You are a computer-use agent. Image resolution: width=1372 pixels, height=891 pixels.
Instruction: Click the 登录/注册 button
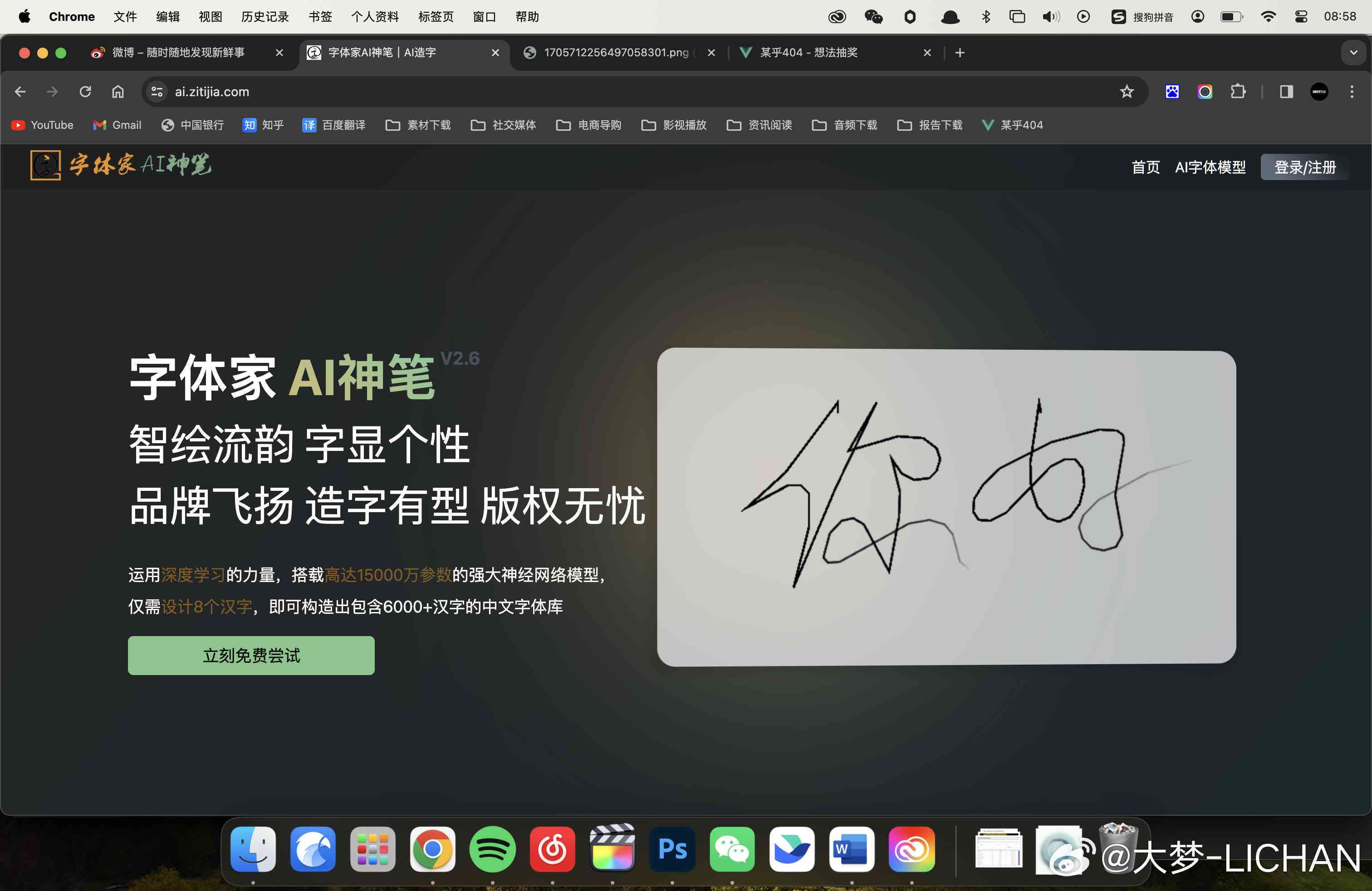tap(1304, 167)
